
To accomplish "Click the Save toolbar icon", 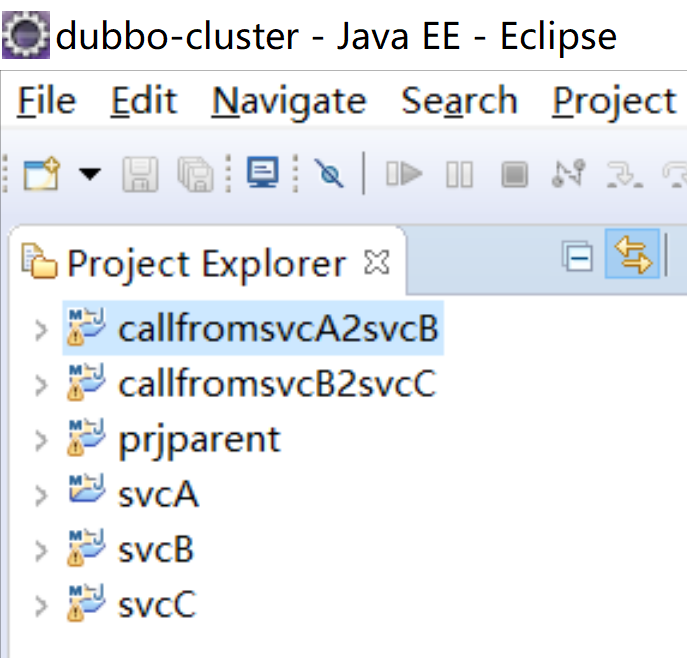I will (139, 175).
